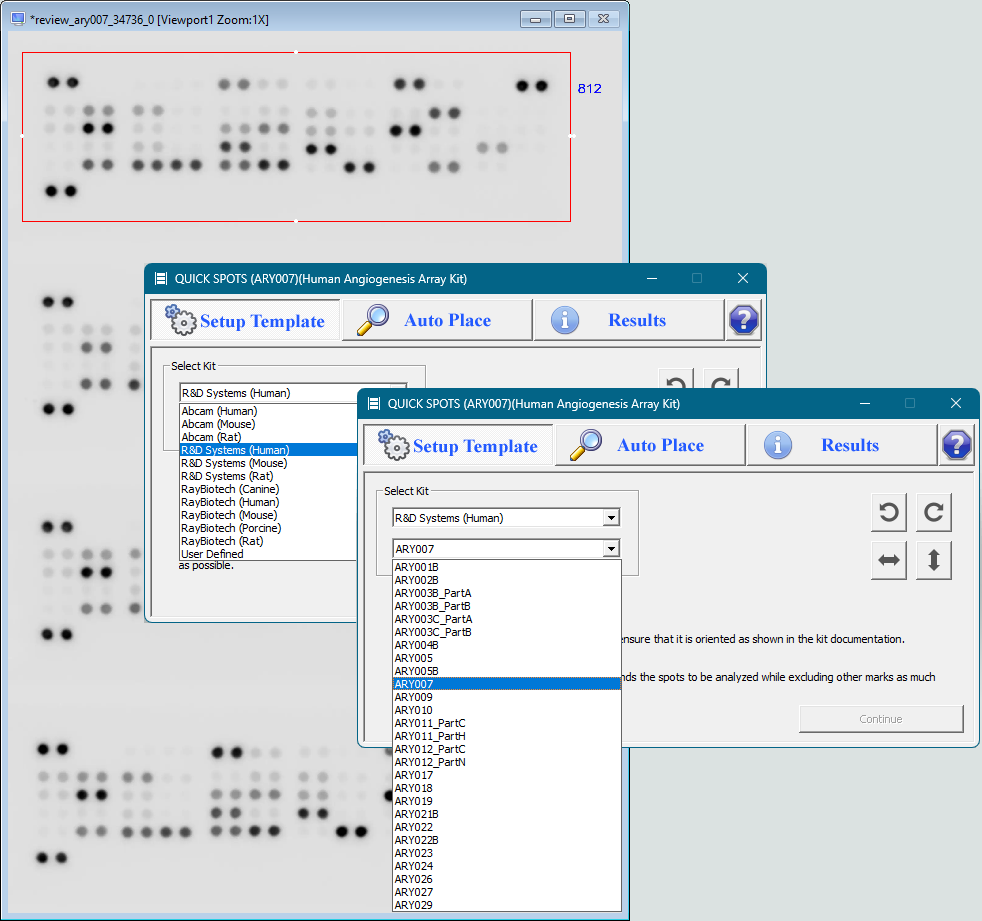Image resolution: width=982 pixels, height=921 pixels.
Task: Choose ARY027 kit entry
Action: pyautogui.click(x=507, y=892)
